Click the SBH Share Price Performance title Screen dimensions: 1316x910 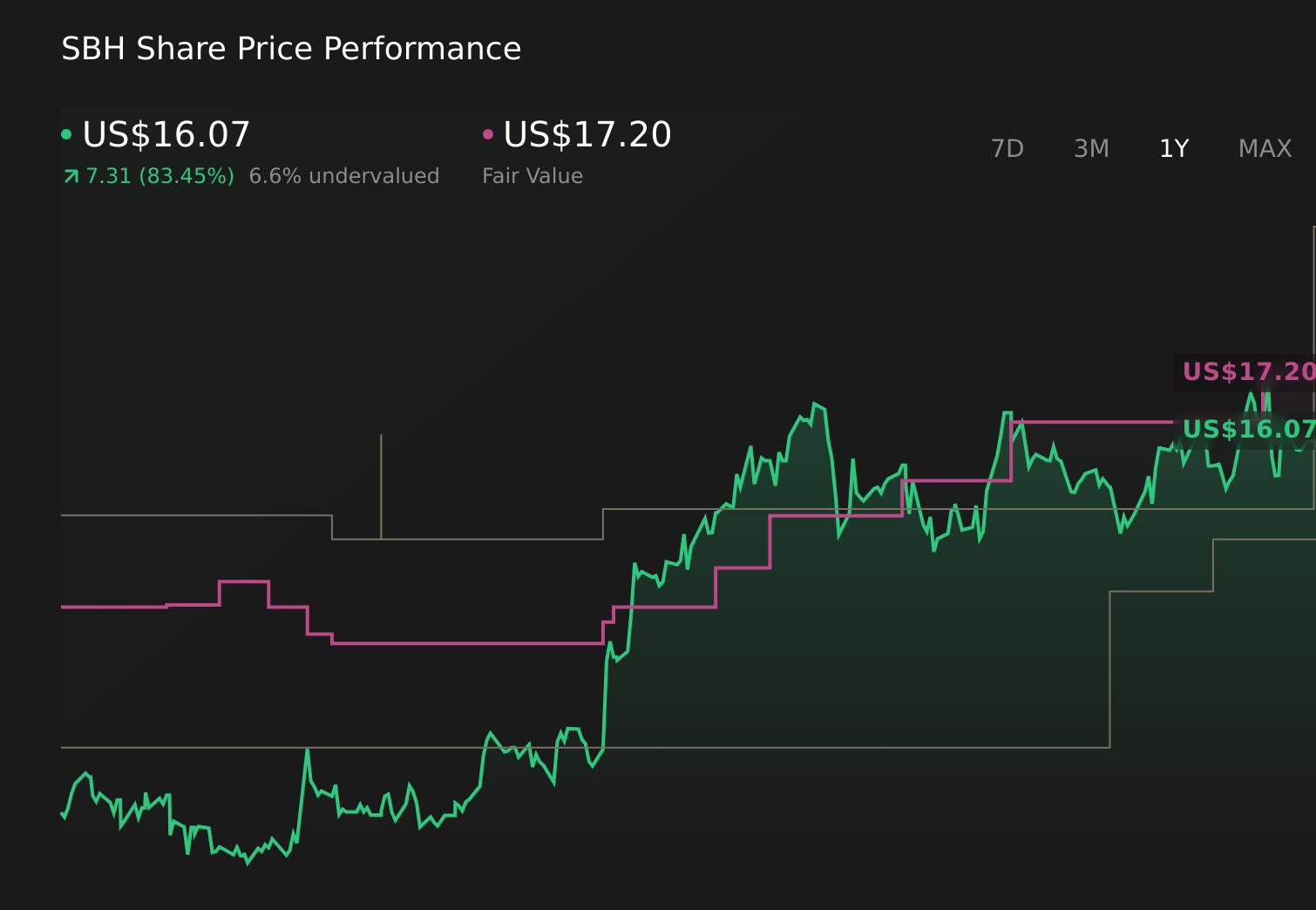click(x=290, y=48)
